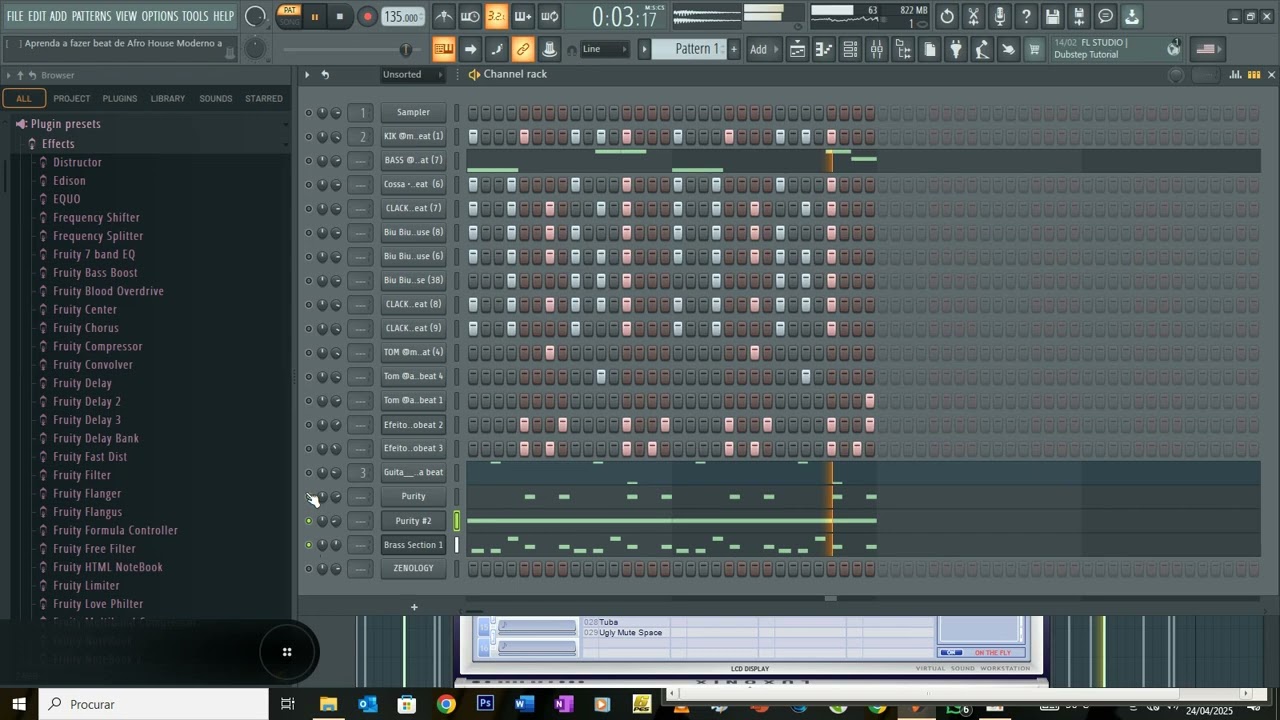Open the Brass Section 1 channel button
This screenshot has width=1280, height=720.
413,545
